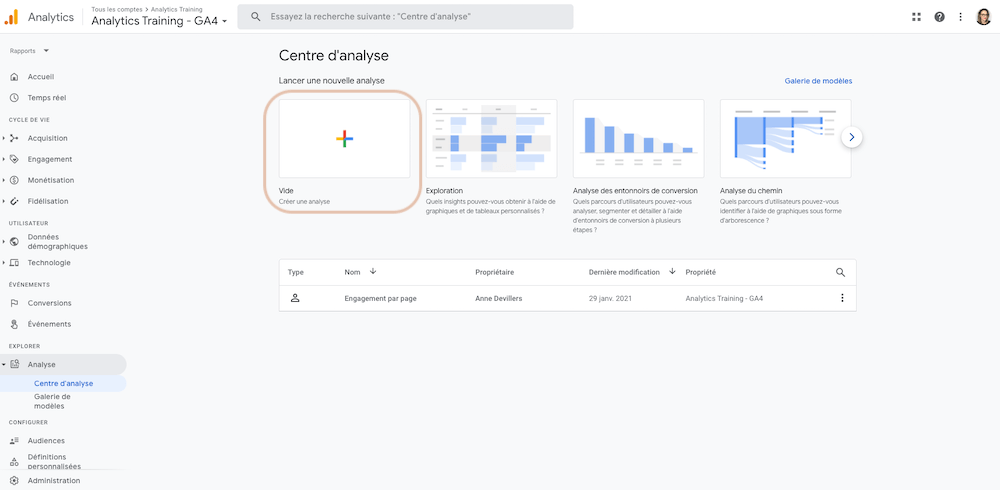Screen dimensions: 1000x490
Task: Open Conversions in sidebar
Action: click(49, 303)
